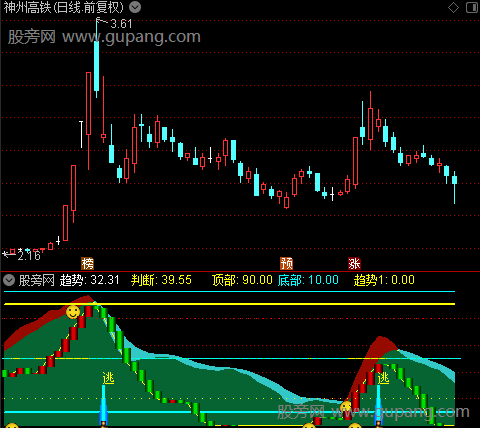Screen dimensions: 480x428
Task: Click the smiley face near indicator peak
Action: pyautogui.click(x=73, y=312)
